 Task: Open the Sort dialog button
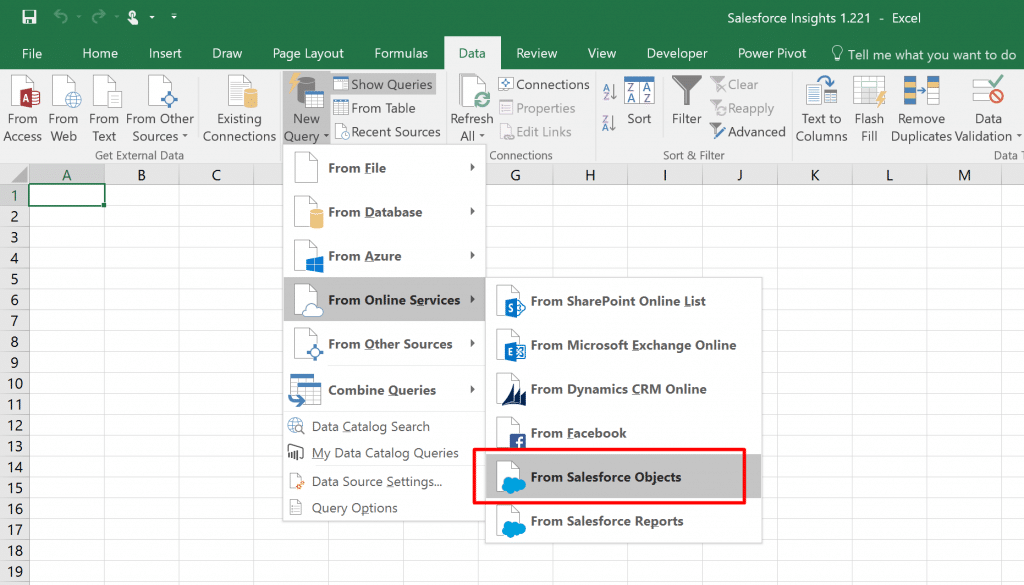point(639,102)
